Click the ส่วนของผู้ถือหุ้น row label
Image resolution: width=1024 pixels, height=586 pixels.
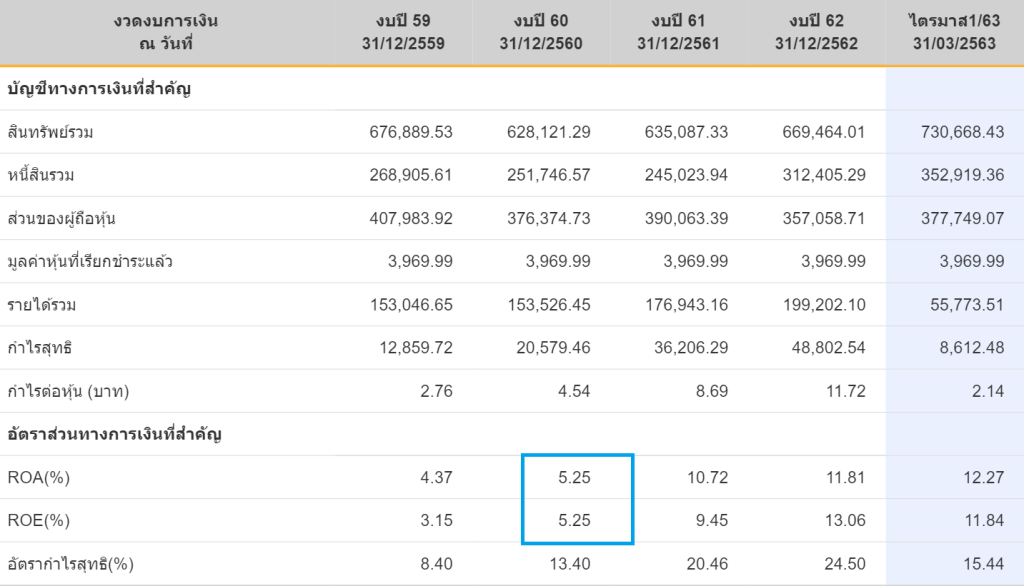coord(56,218)
